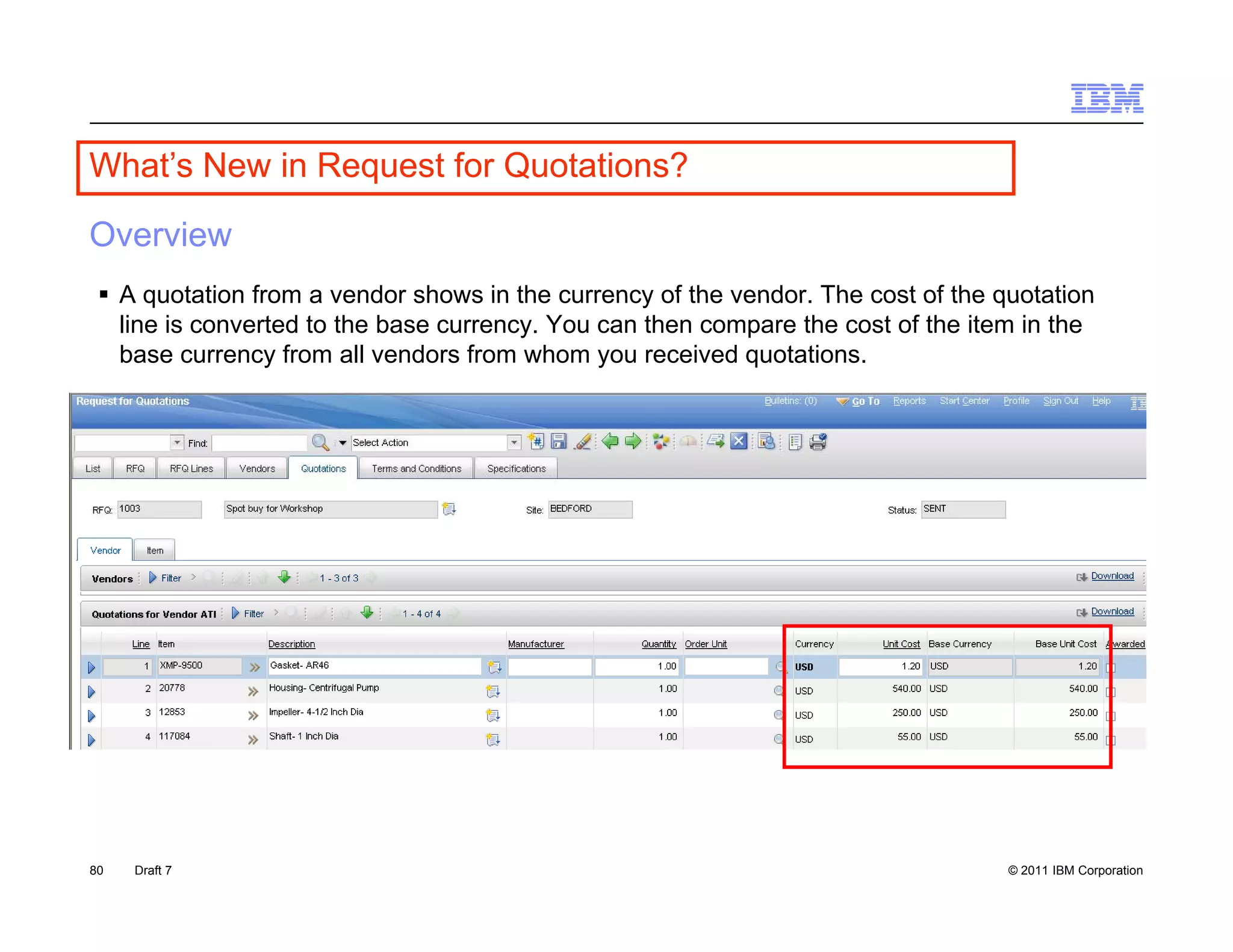Toggle Awarded checkbox for 540.00 row

coord(1111,692)
